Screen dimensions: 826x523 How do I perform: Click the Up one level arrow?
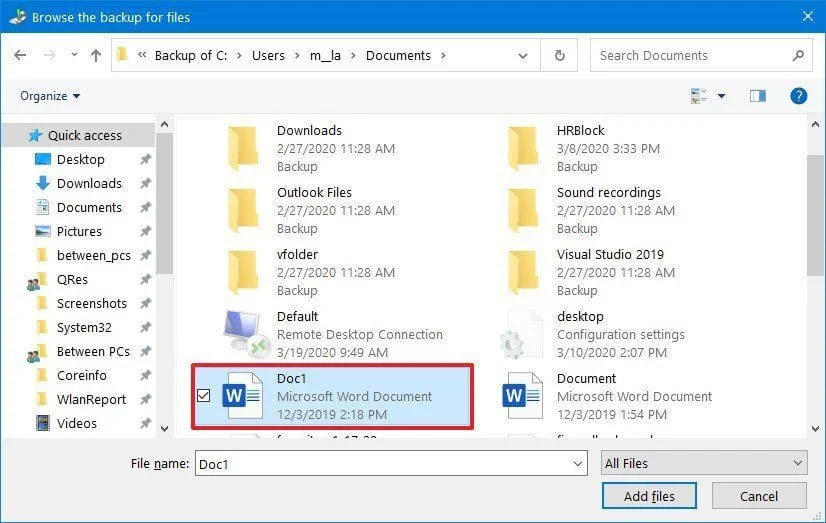point(96,56)
